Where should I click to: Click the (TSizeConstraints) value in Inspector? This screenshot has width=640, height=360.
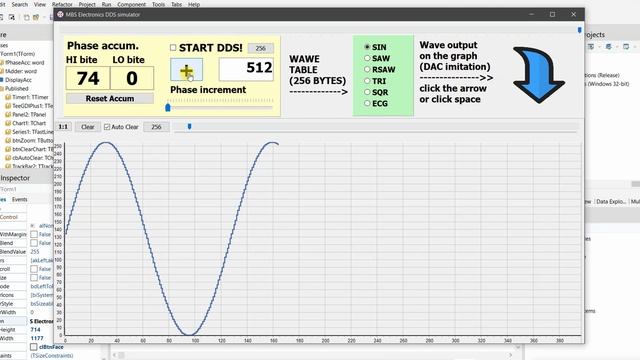(x=52, y=356)
